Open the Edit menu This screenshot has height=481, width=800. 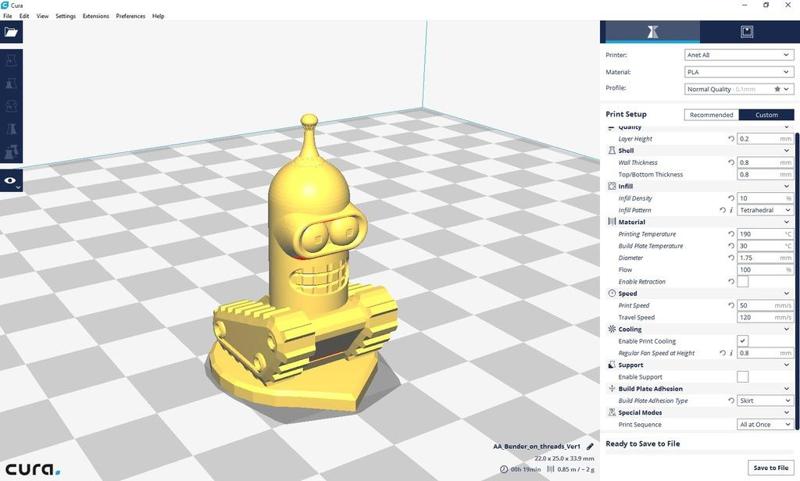24,16
